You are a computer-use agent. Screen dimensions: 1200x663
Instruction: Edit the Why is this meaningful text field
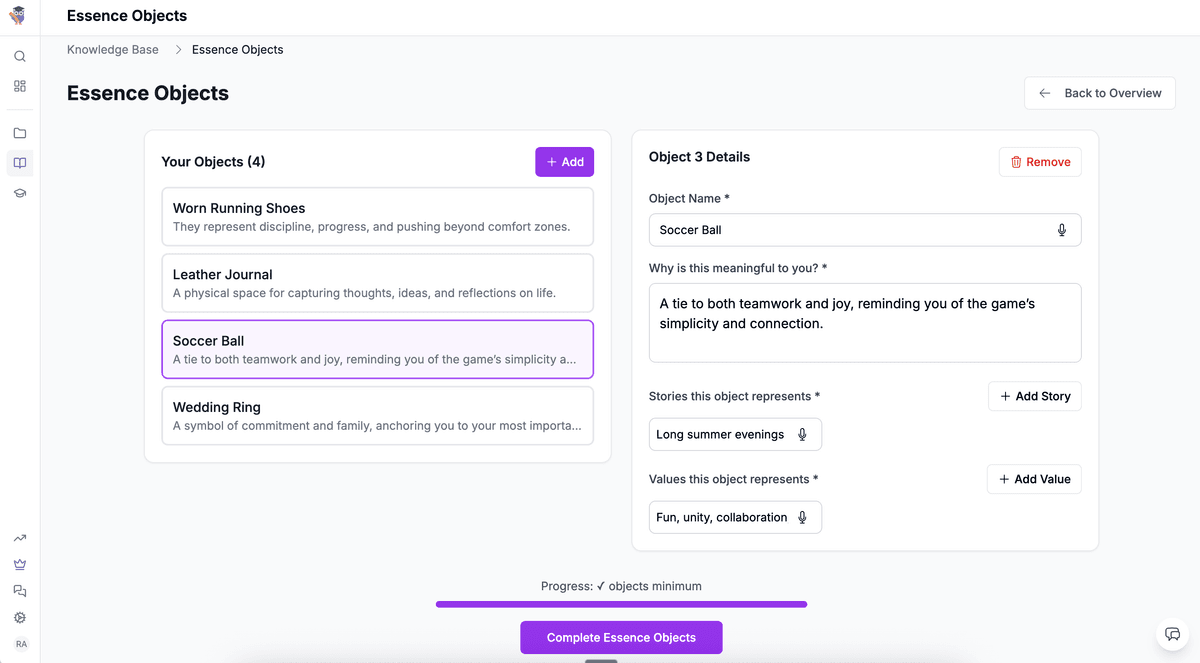tap(865, 322)
